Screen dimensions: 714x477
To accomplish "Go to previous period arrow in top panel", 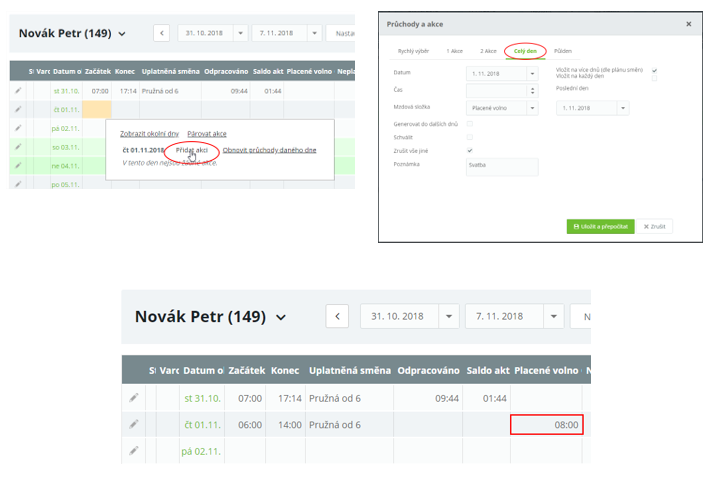I will tap(162, 33).
